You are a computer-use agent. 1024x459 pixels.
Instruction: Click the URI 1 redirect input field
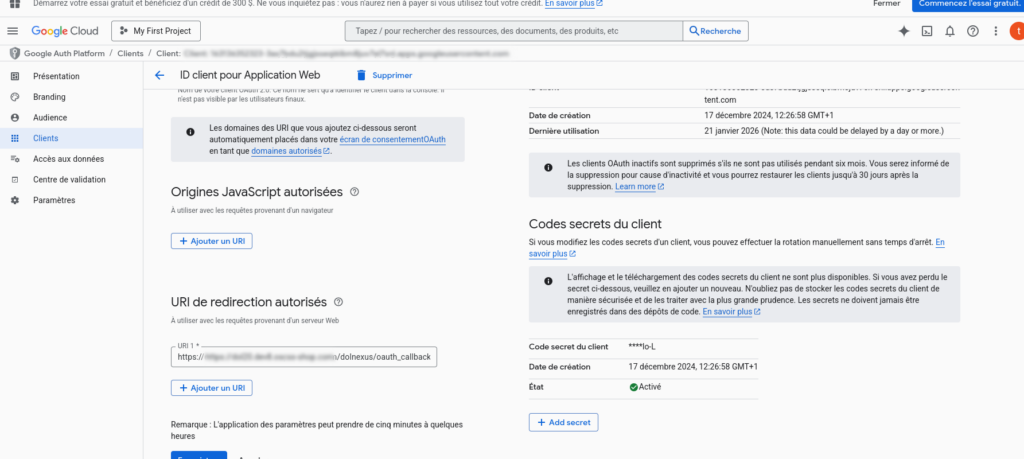pyautogui.click(x=303, y=356)
